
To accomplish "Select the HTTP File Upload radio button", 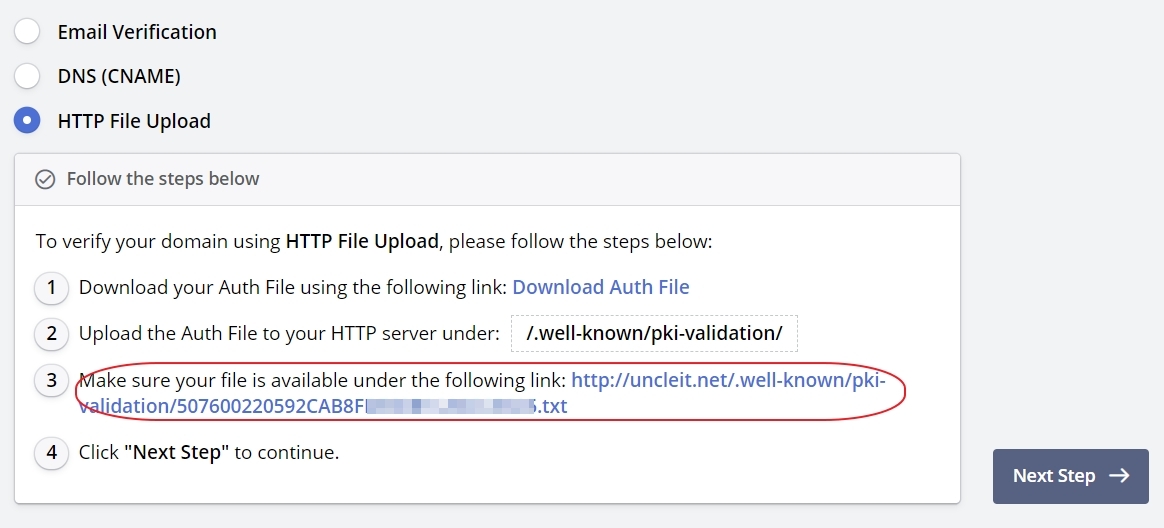I will pyautogui.click(x=27, y=121).
